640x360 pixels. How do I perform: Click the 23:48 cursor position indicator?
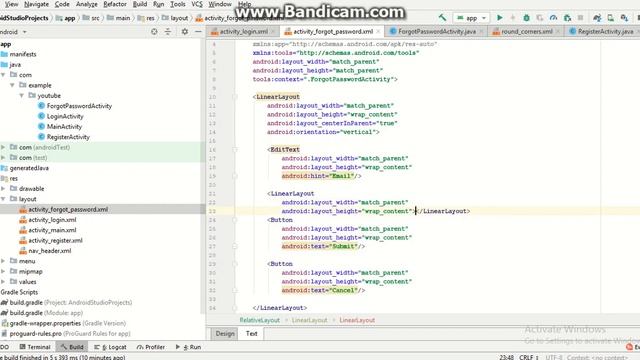507,357
